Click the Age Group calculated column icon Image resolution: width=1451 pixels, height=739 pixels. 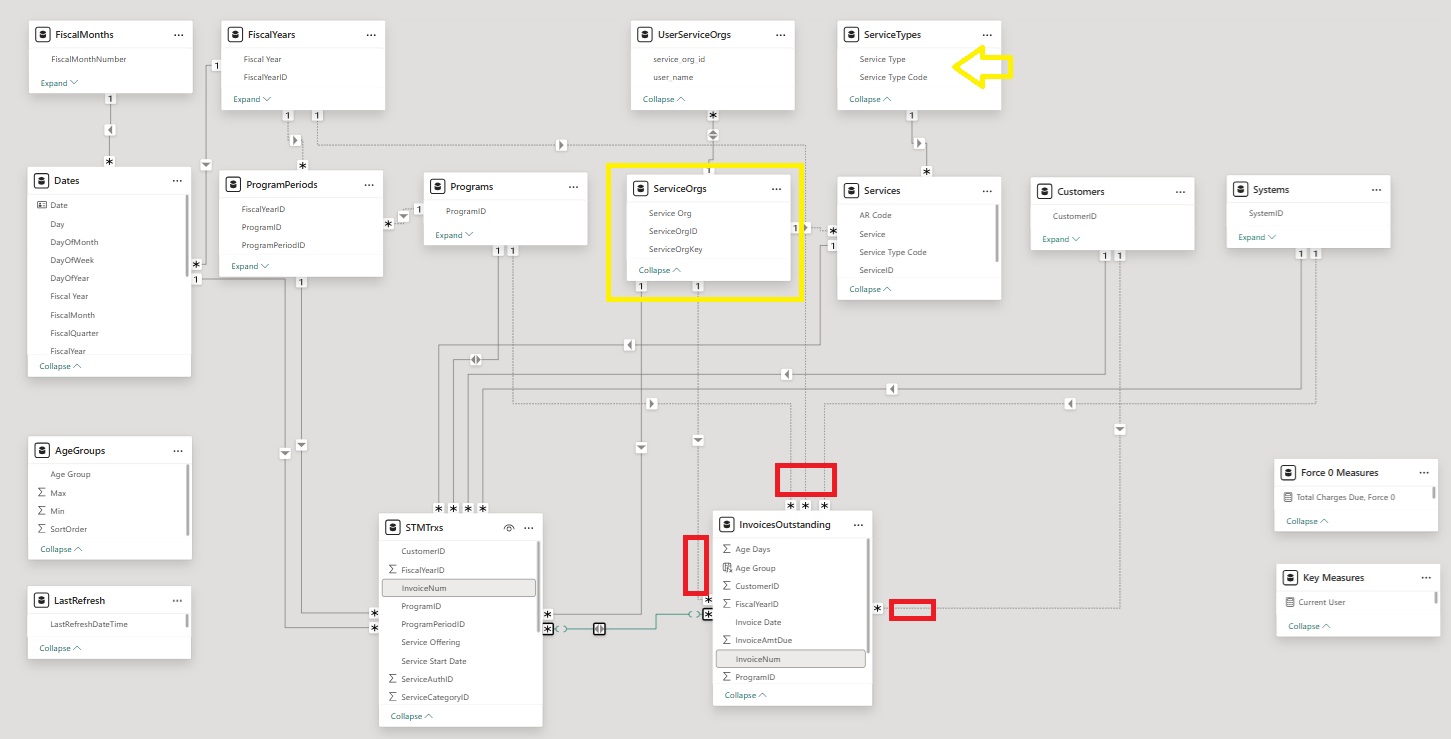point(727,568)
